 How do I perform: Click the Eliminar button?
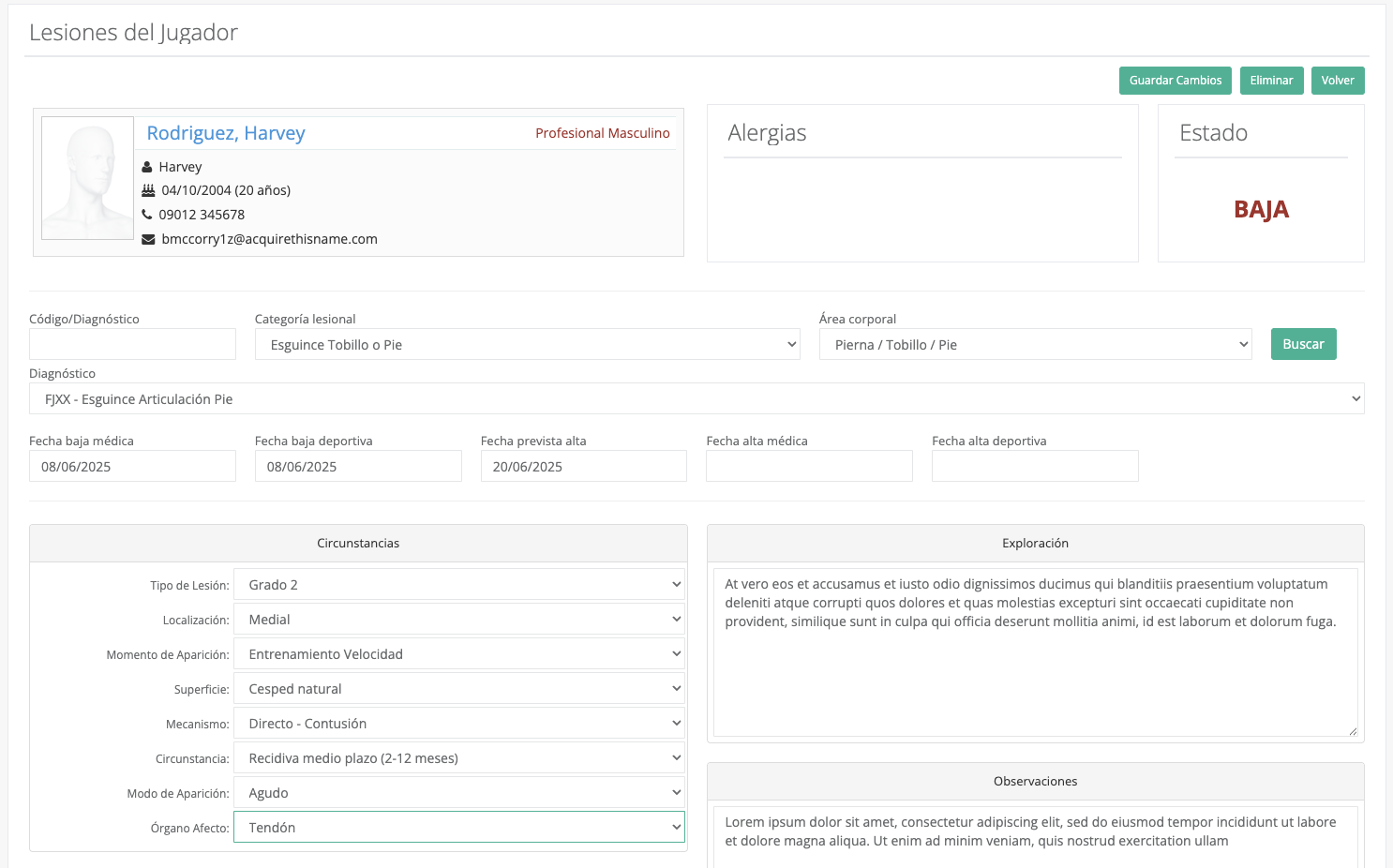(x=1271, y=81)
